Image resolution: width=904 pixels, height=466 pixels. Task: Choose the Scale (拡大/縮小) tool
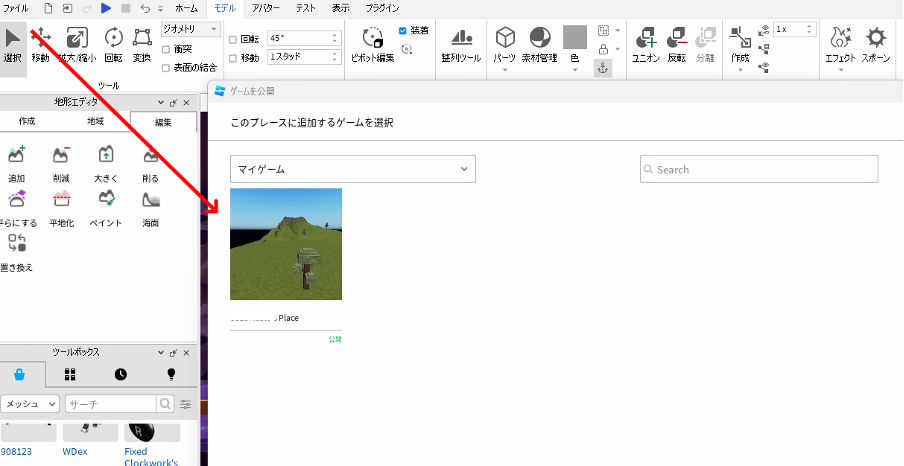pos(77,42)
